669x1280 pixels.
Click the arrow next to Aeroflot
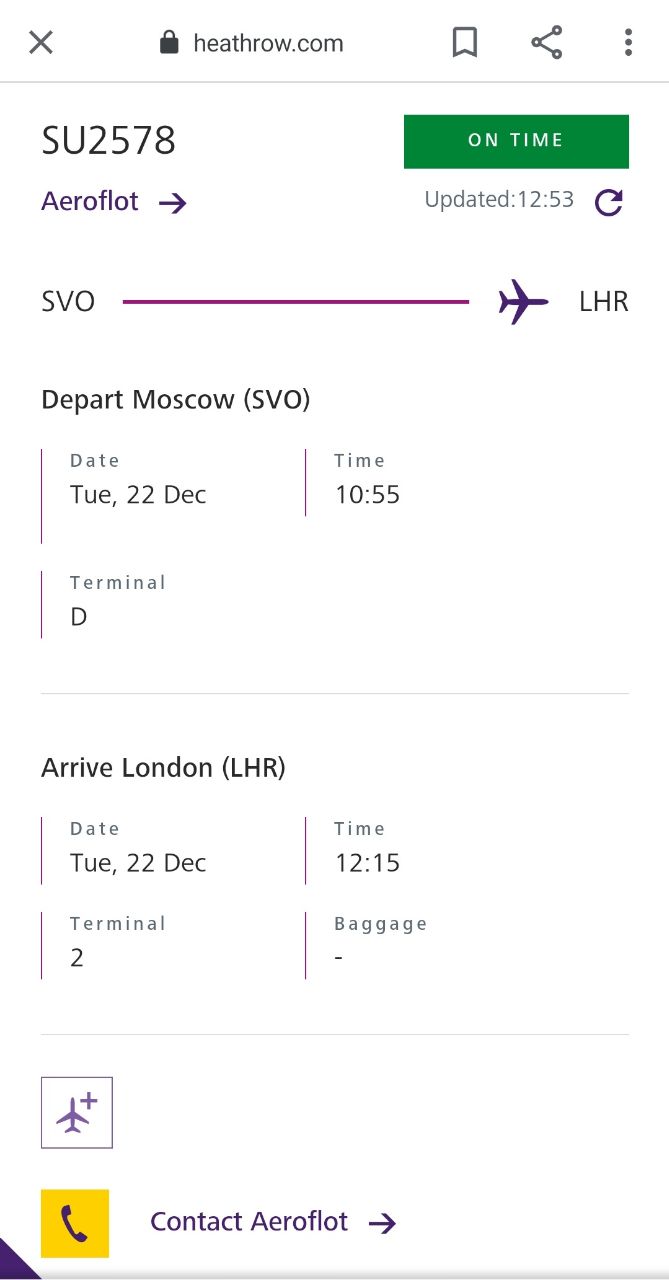173,203
